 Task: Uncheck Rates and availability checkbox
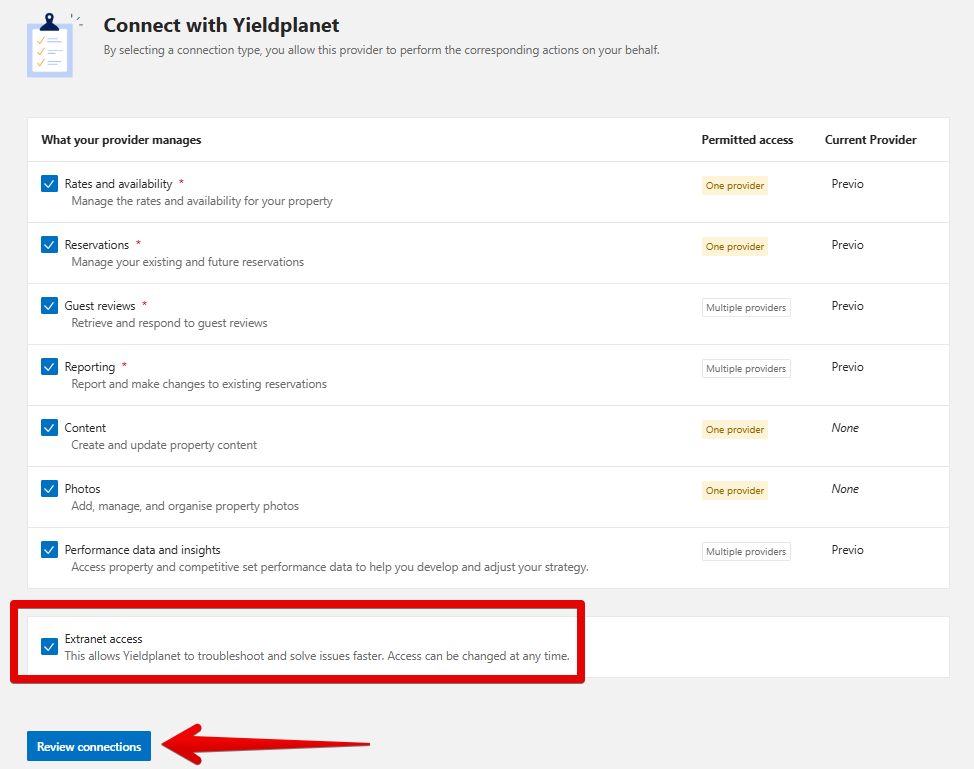(x=50, y=184)
